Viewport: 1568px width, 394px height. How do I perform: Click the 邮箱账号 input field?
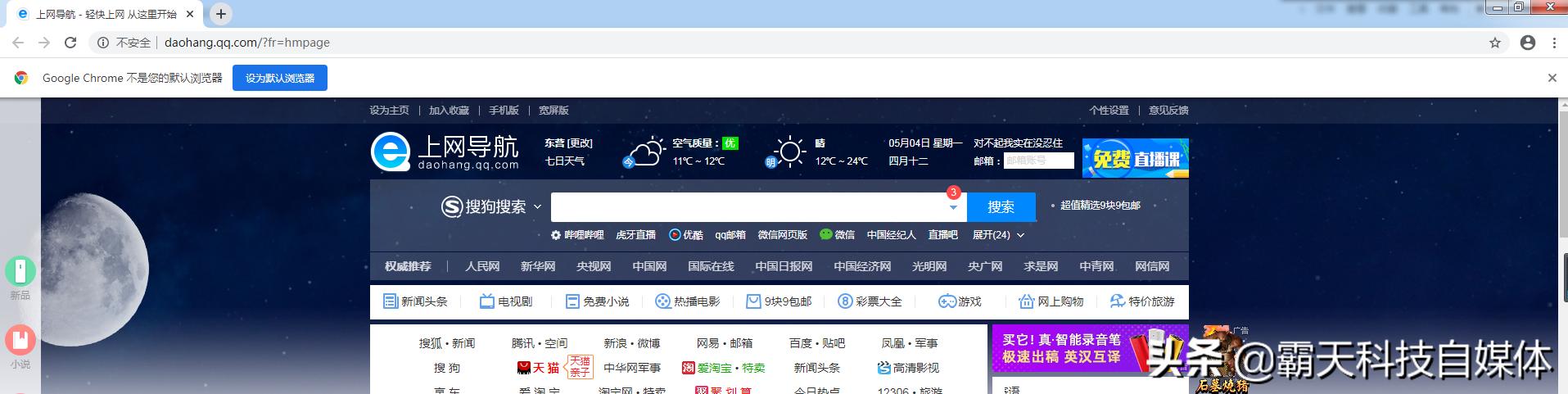tap(1038, 161)
